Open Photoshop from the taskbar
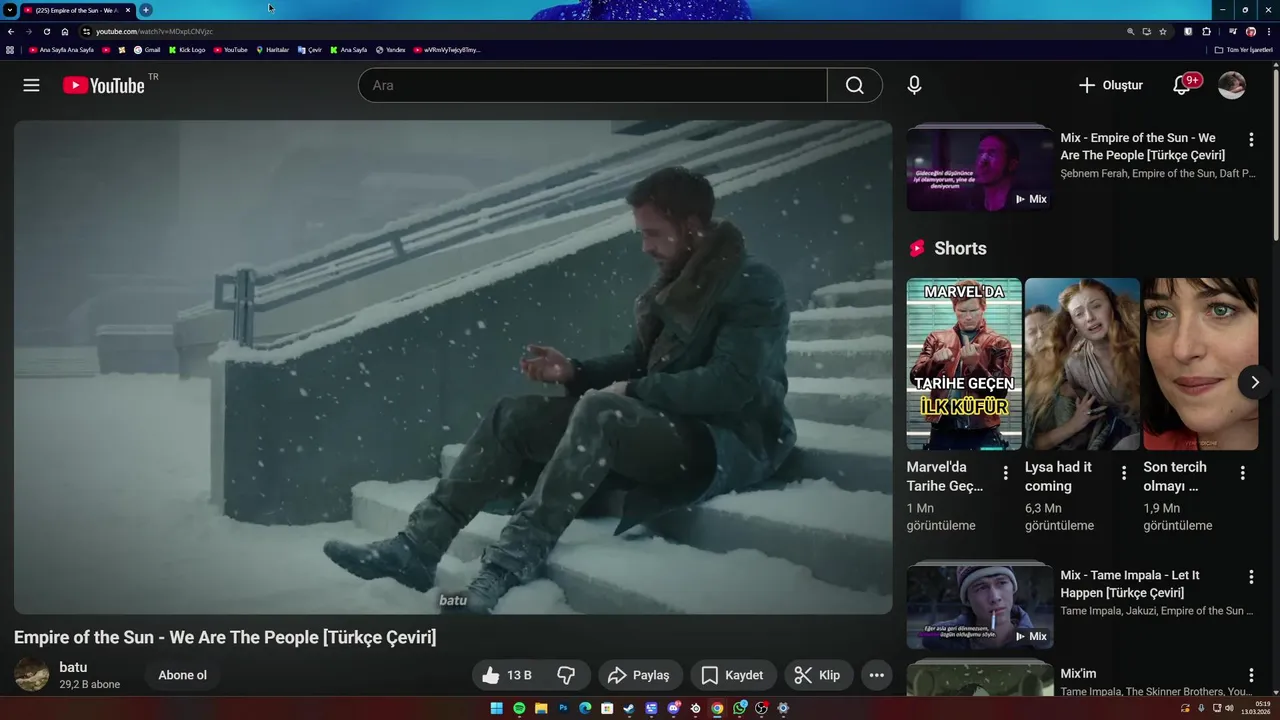Screen dimensions: 1280x720 pos(563,708)
